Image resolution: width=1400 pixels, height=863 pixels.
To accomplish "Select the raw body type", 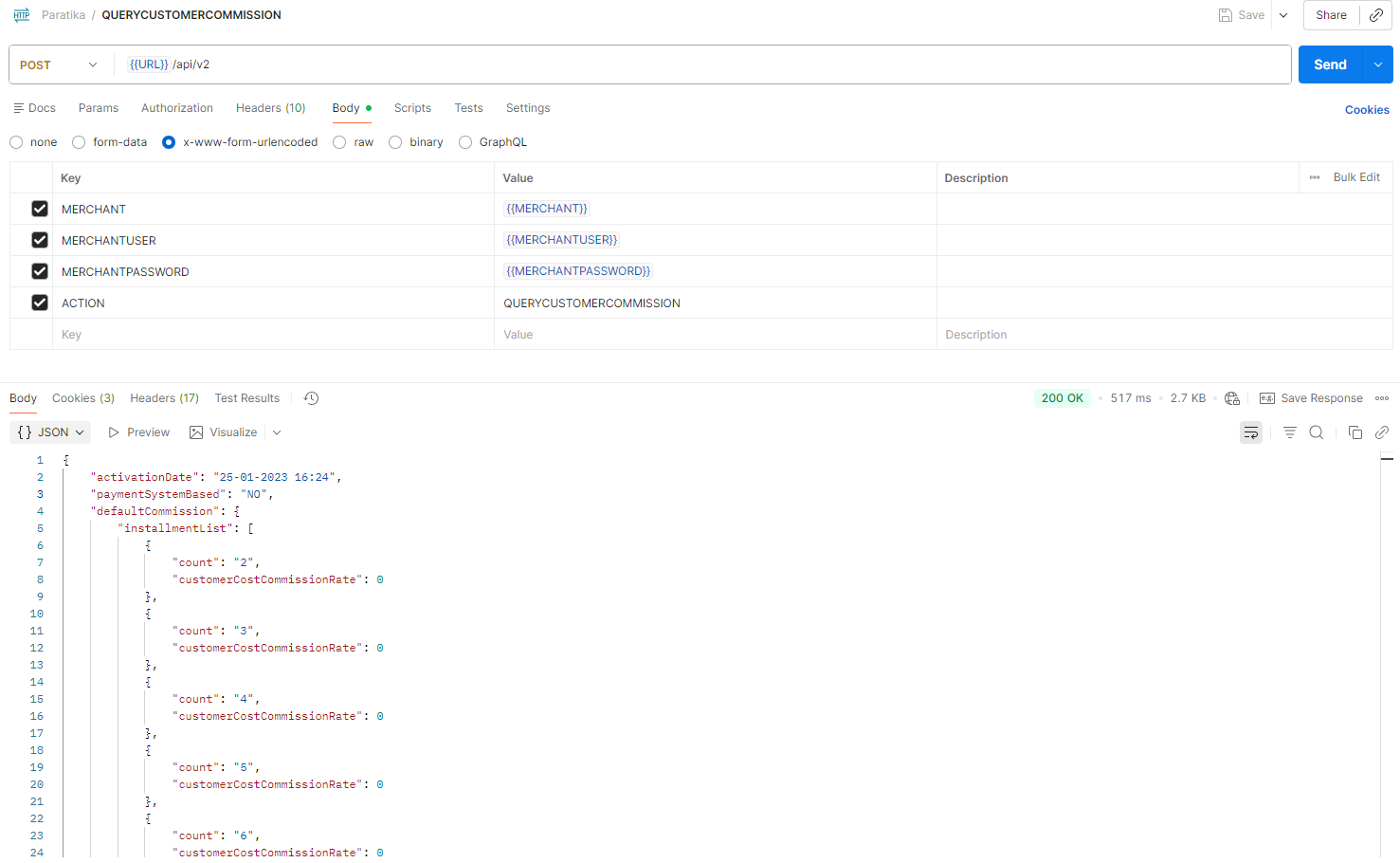I will pyautogui.click(x=339, y=142).
